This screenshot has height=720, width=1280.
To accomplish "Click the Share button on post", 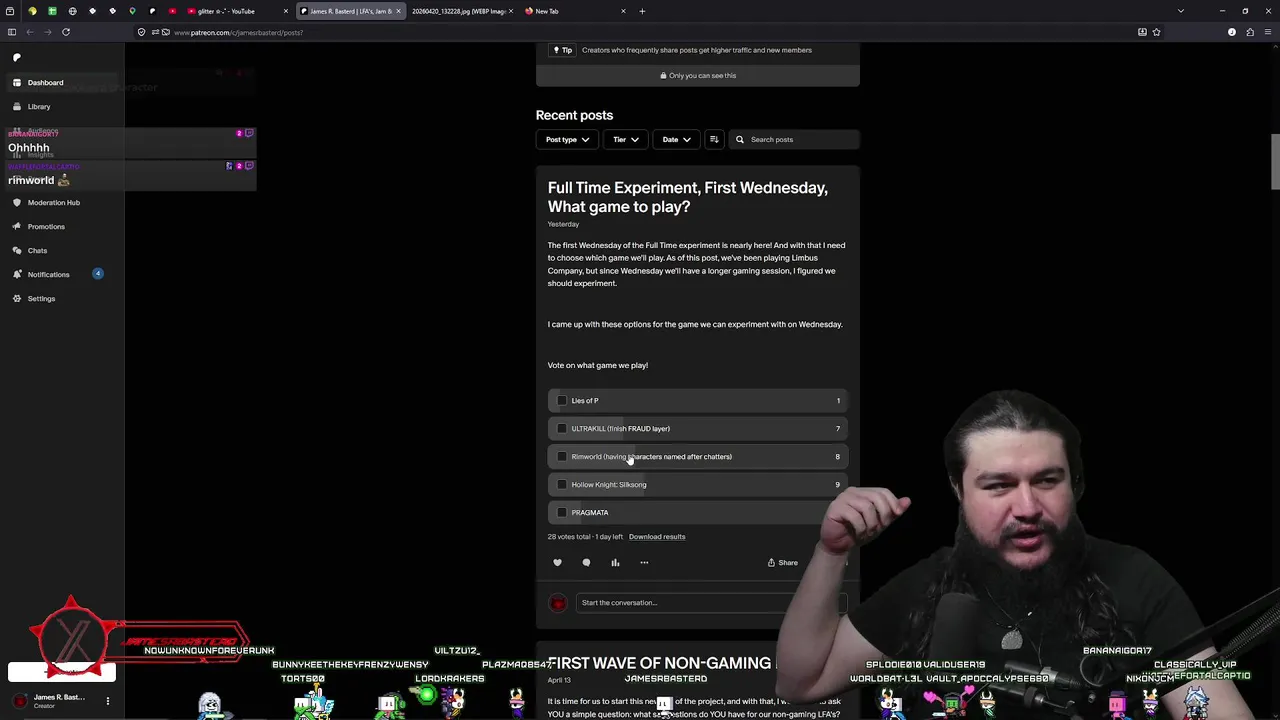I will [783, 563].
